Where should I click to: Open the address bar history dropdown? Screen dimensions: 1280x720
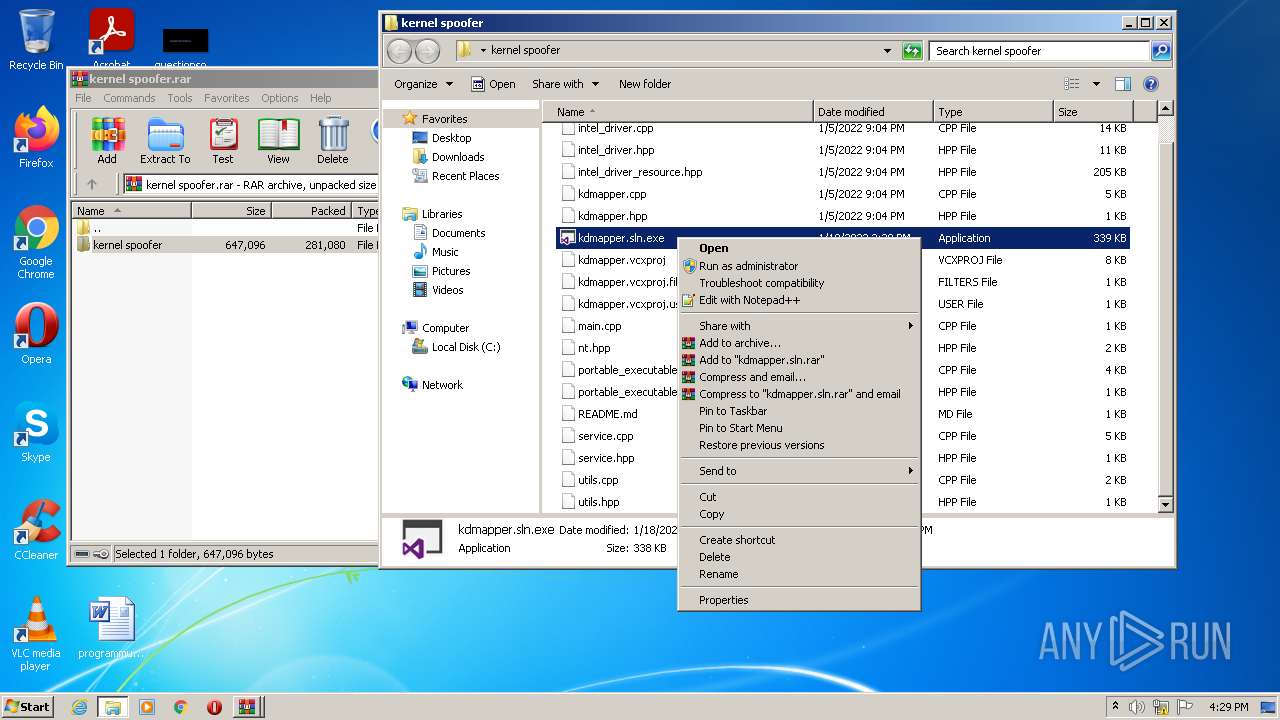(887, 51)
